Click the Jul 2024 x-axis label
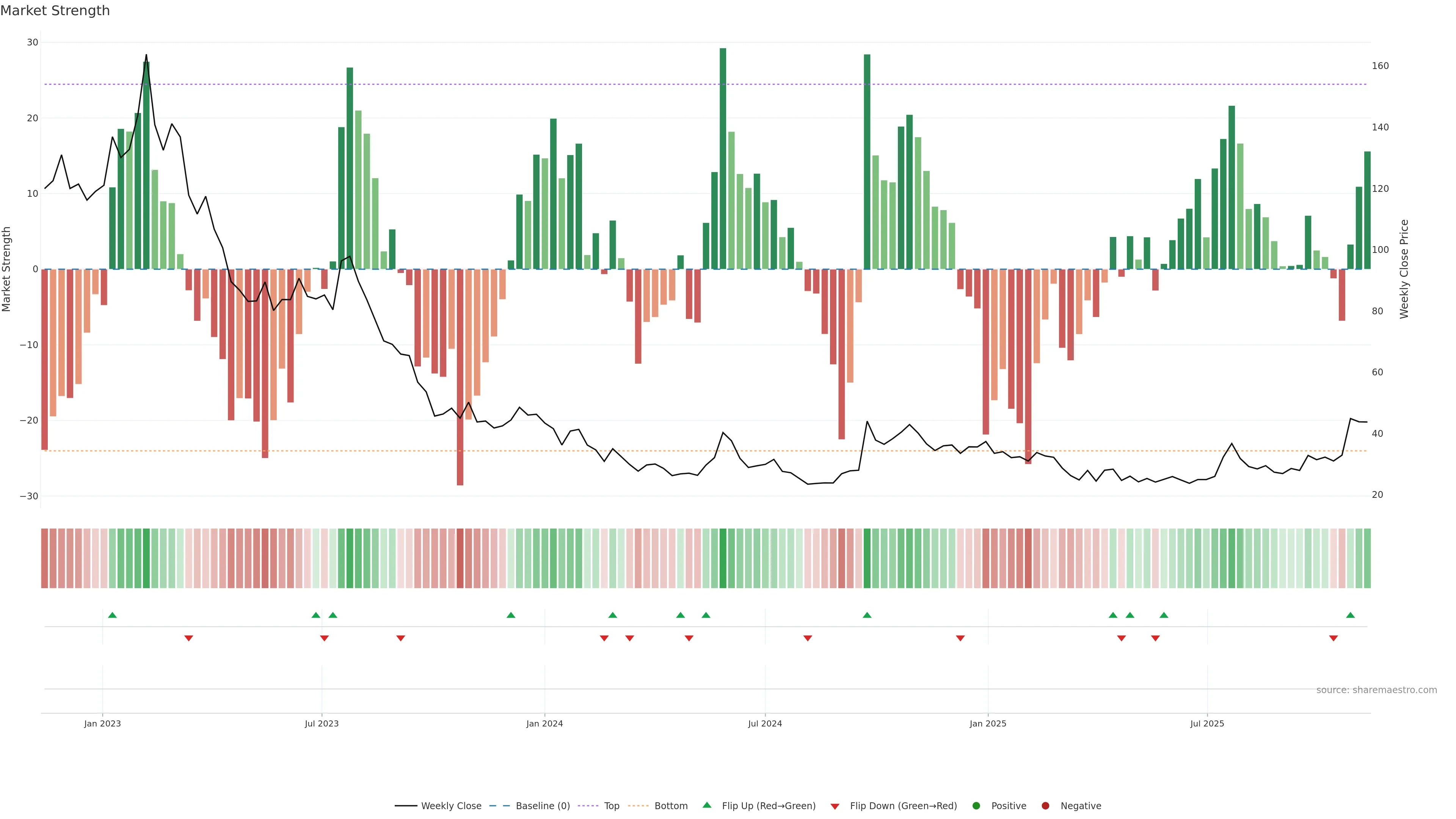 pyautogui.click(x=765, y=723)
